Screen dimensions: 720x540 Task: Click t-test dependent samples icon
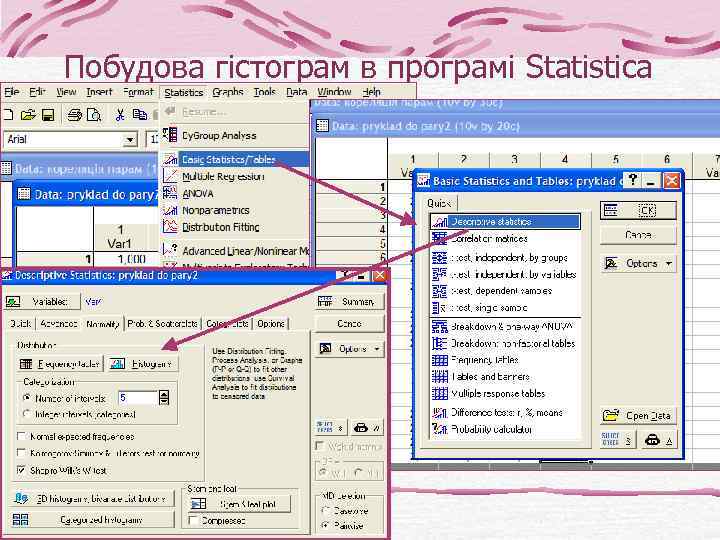[439, 291]
